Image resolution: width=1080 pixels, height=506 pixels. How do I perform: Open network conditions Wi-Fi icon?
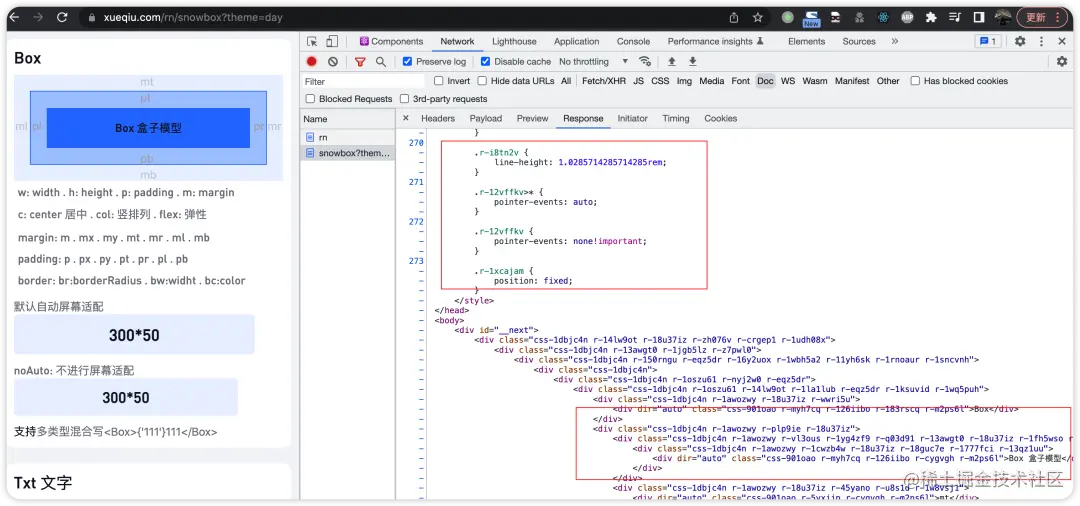pyautogui.click(x=645, y=61)
